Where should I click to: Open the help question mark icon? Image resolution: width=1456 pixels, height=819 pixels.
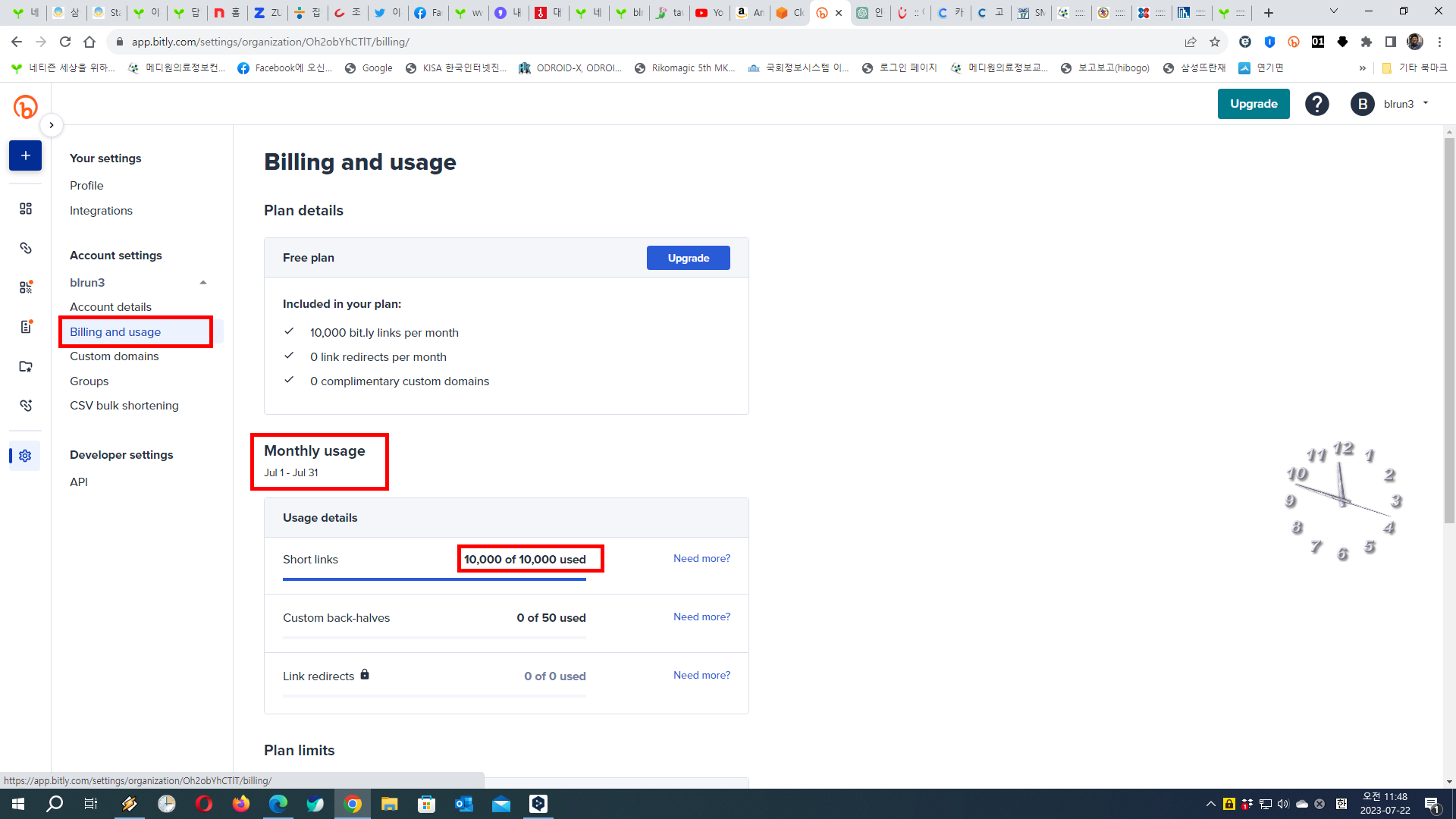[x=1317, y=104]
